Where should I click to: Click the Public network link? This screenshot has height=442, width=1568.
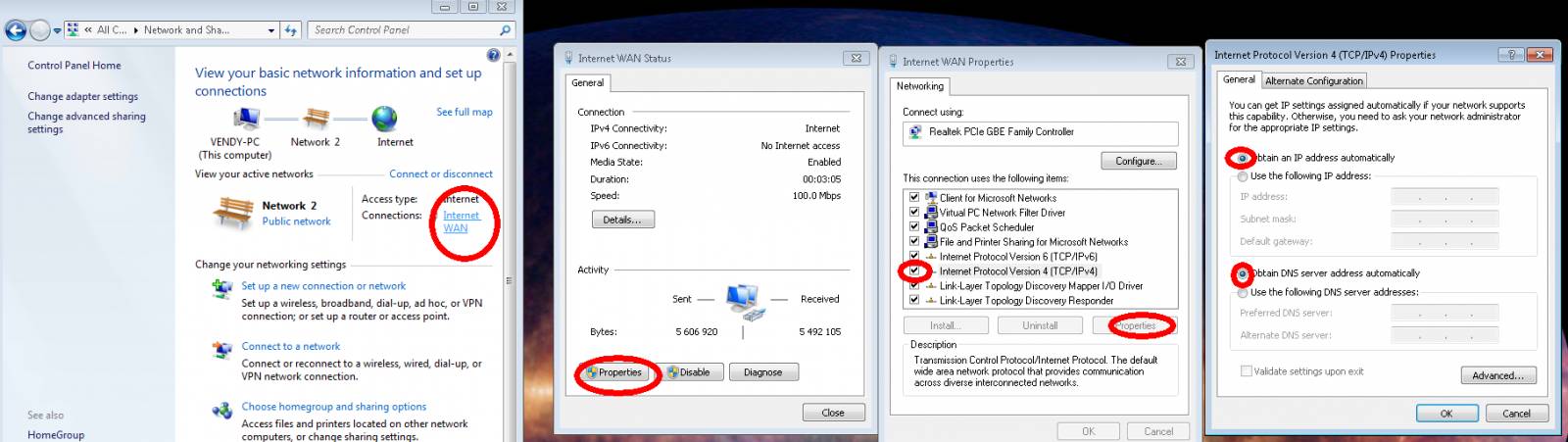tap(296, 222)
